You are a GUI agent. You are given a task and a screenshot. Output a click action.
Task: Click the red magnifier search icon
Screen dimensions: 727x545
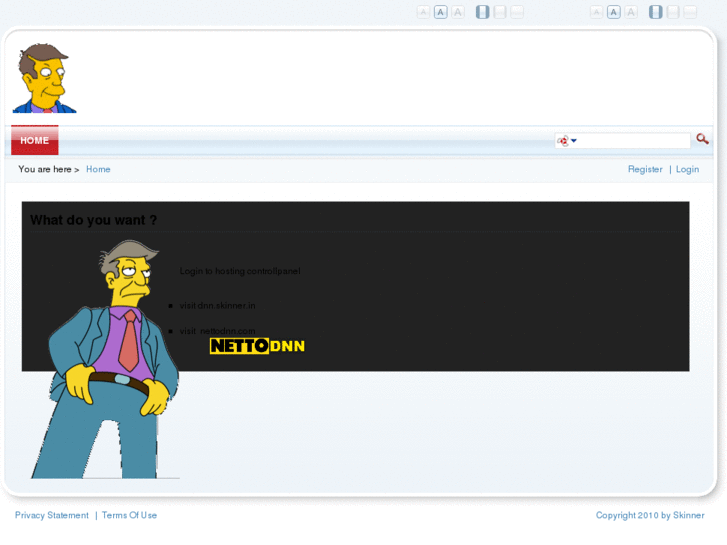702,139
